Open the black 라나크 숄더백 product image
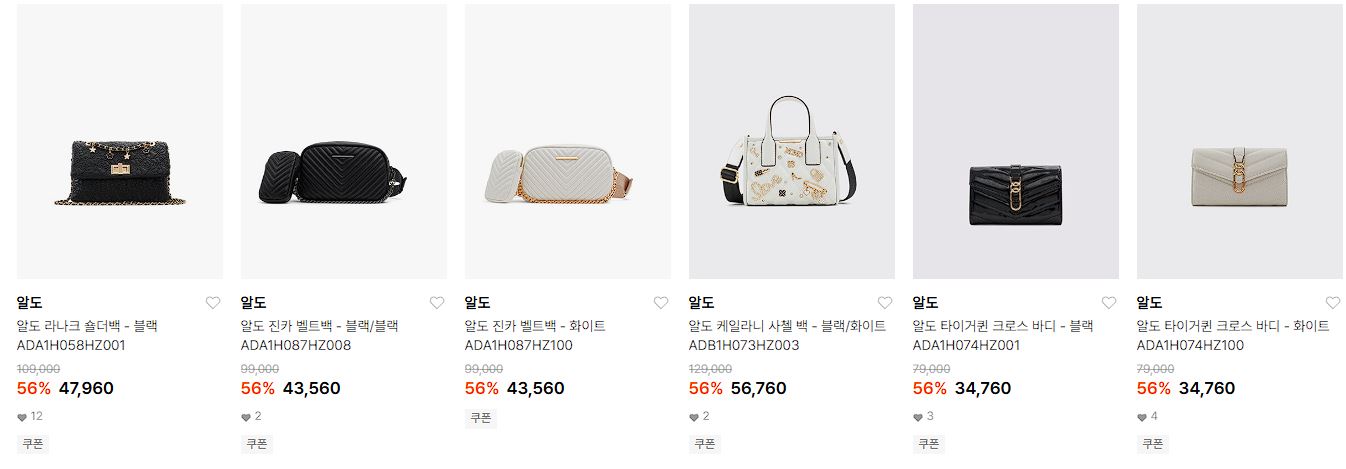Image resolution: width=1346 pixels, height=469 pixels. pos(120,141)
